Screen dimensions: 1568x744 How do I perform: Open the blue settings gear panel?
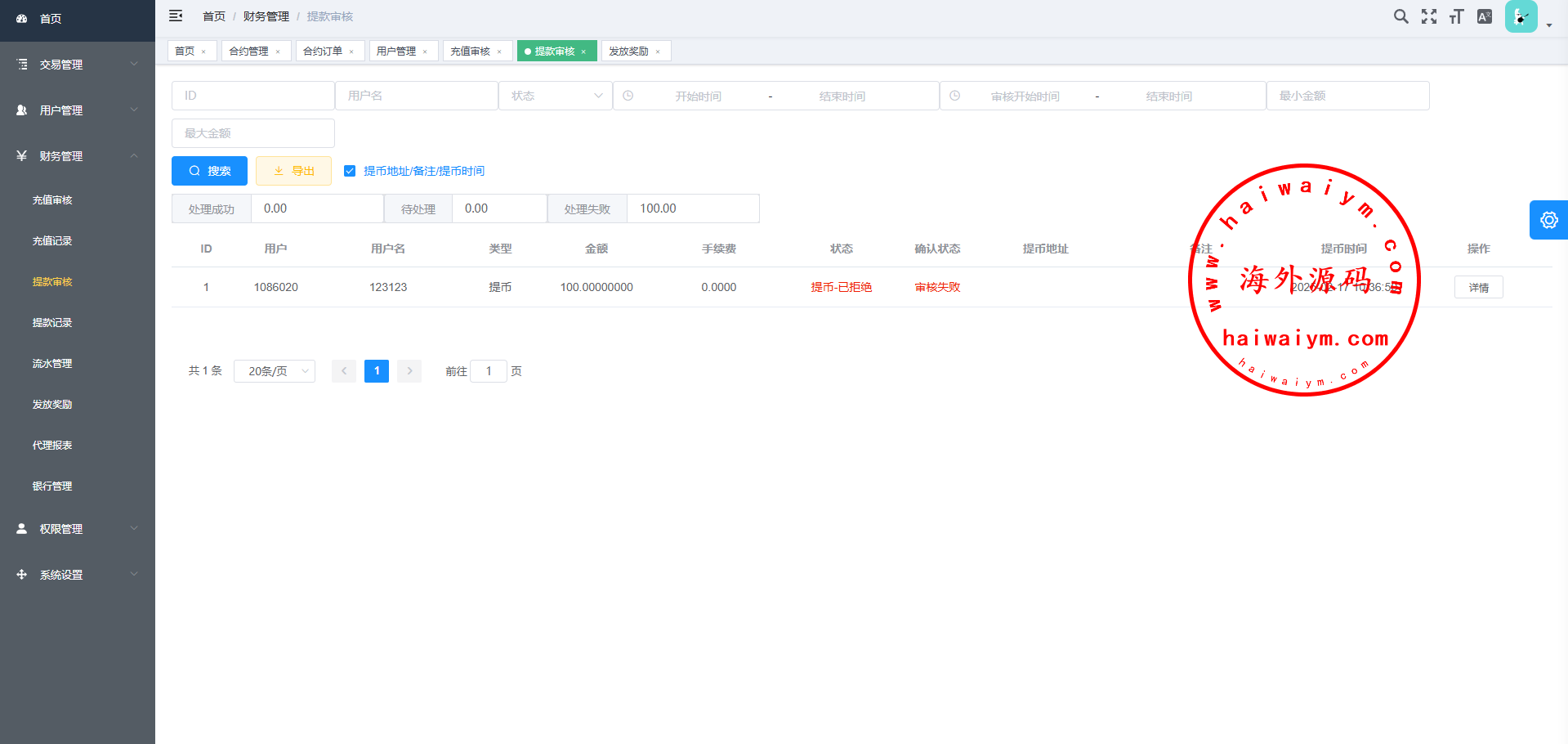pos(1548,220)
